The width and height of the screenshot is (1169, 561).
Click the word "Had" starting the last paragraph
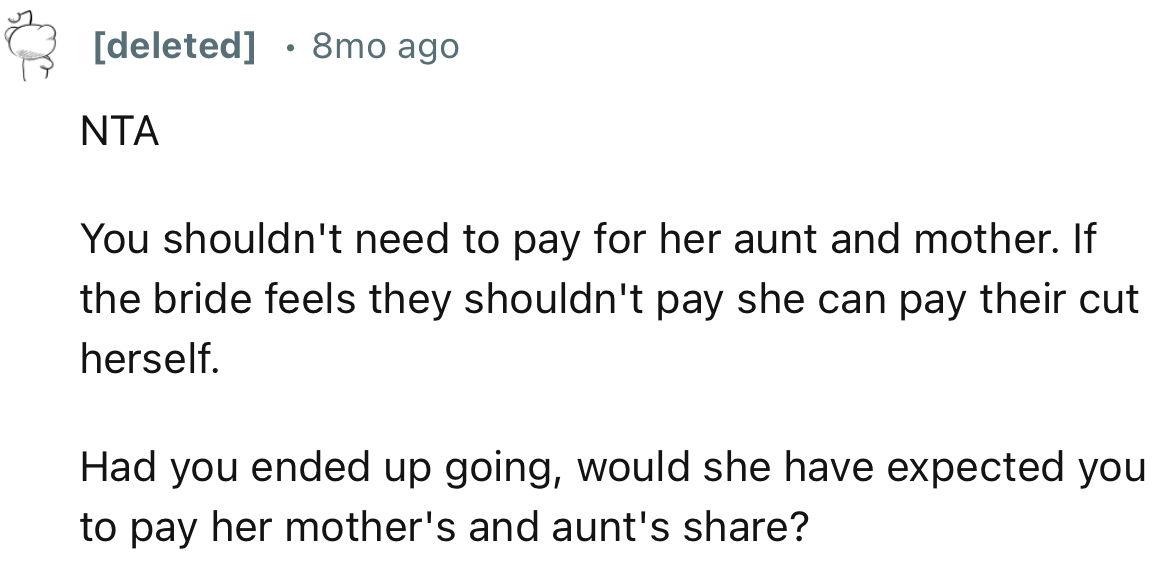point(113,467)
